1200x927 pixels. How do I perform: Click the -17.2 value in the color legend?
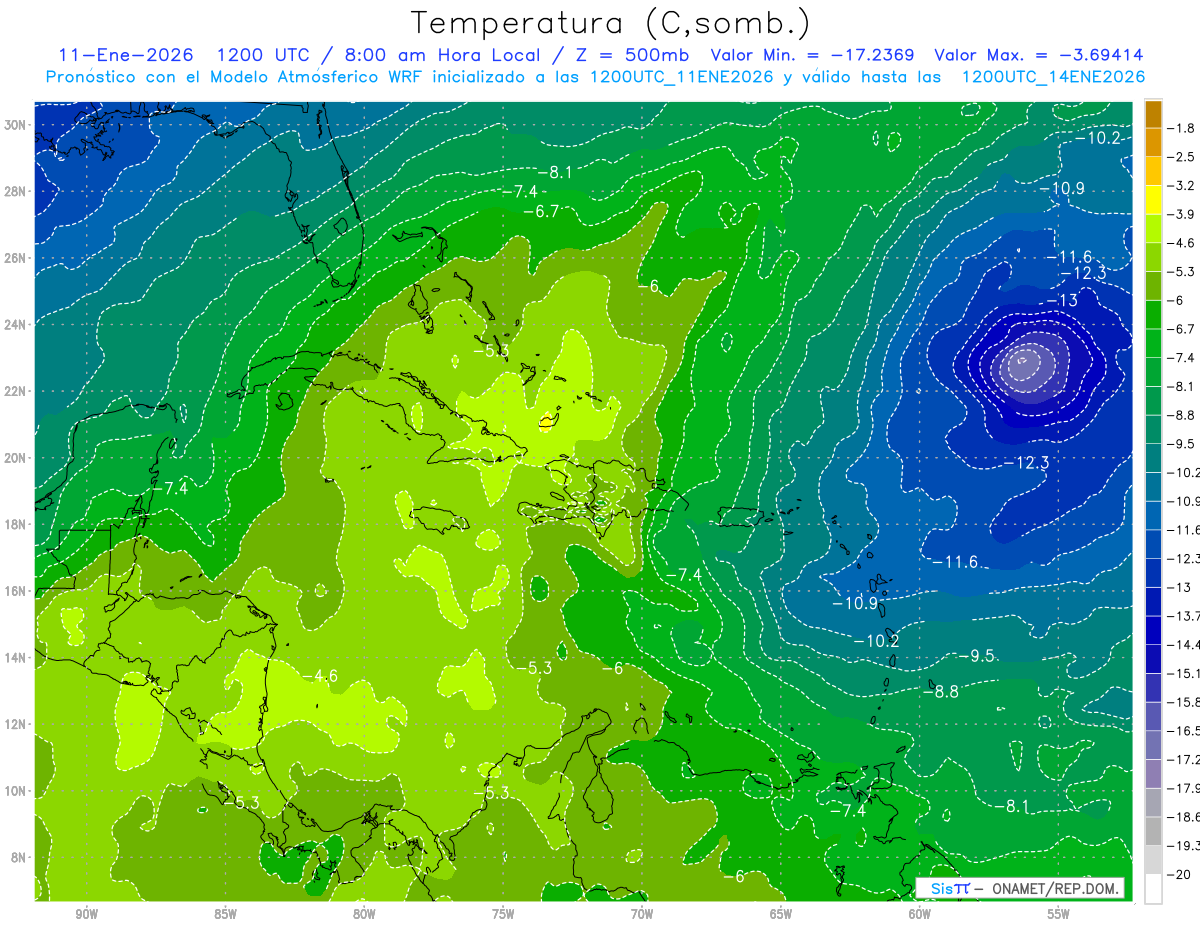point(1183,759)
